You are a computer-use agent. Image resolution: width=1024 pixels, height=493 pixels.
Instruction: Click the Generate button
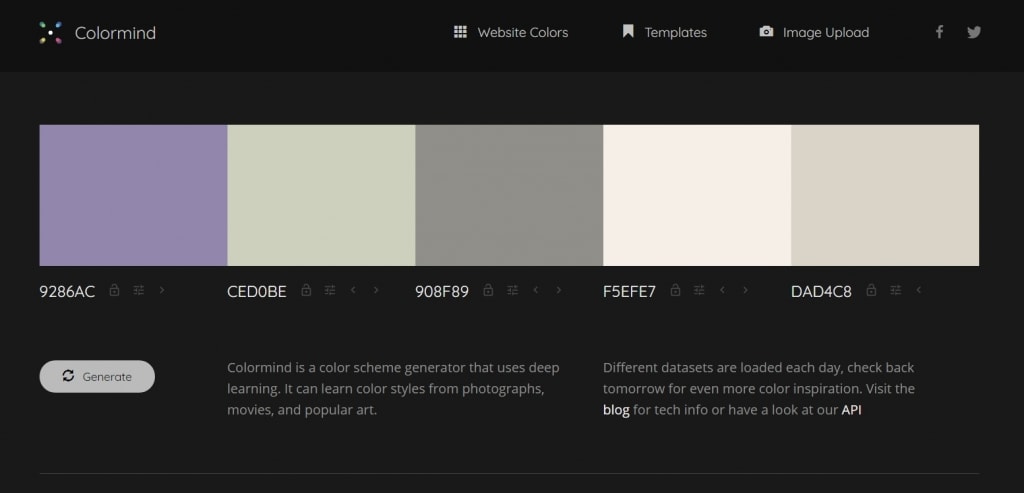tap(97, 376)
